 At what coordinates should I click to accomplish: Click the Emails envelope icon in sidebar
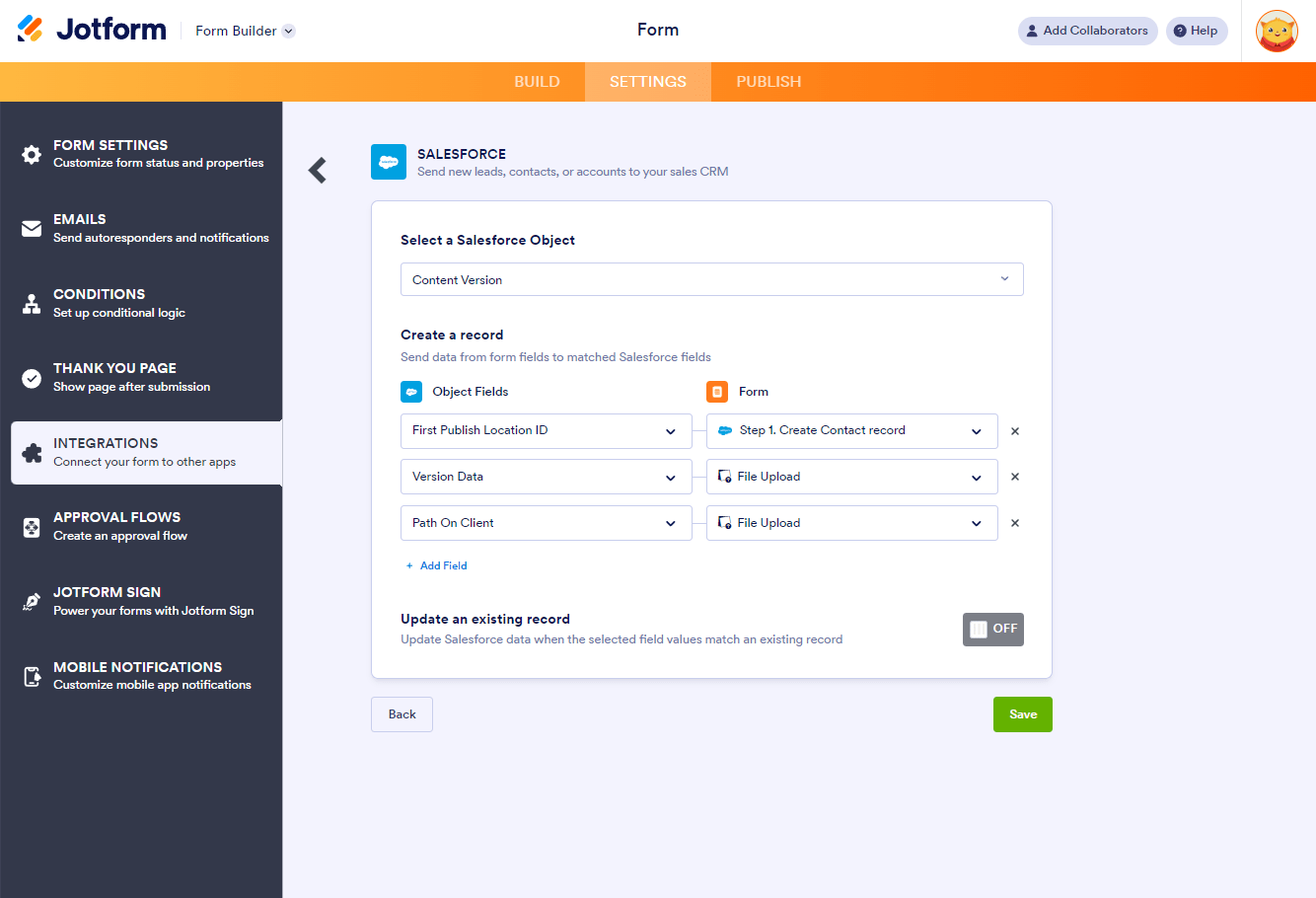point(32,229)
